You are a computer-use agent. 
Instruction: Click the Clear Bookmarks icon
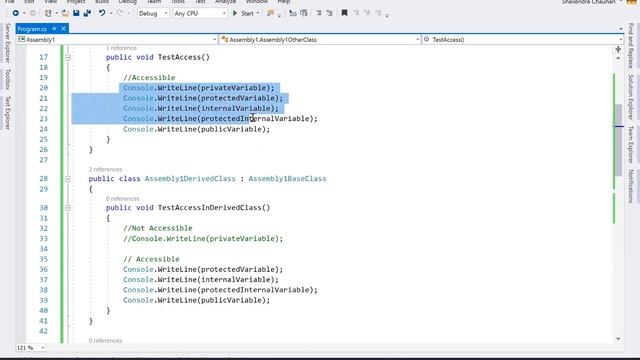pos(378,13)
